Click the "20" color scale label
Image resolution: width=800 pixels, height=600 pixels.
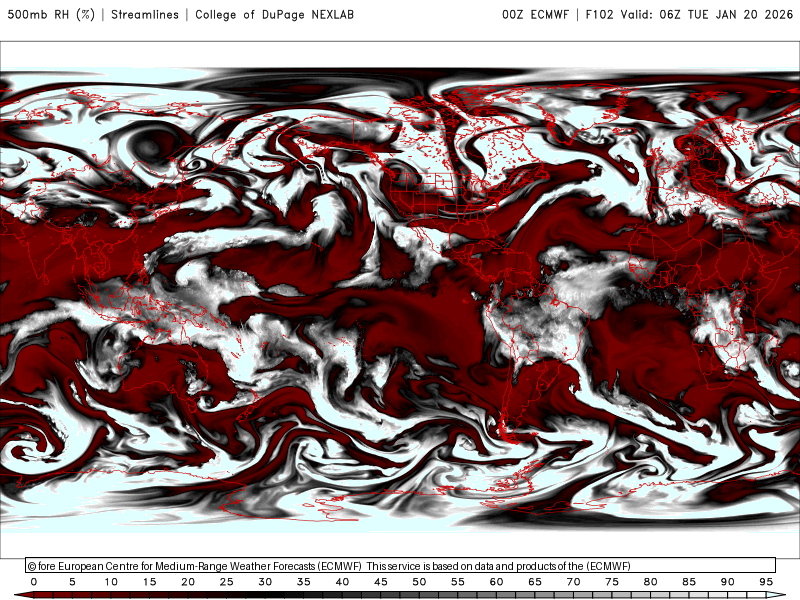[188, 582]
